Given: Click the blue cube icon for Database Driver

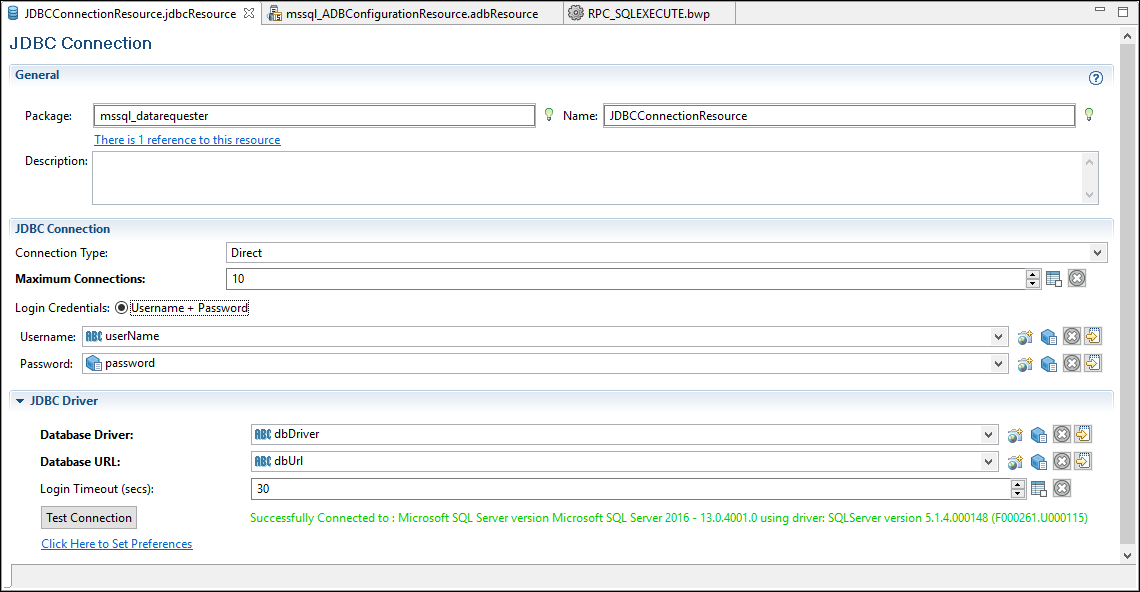Looking at the screenshot, I should (x=1038, y=436).
